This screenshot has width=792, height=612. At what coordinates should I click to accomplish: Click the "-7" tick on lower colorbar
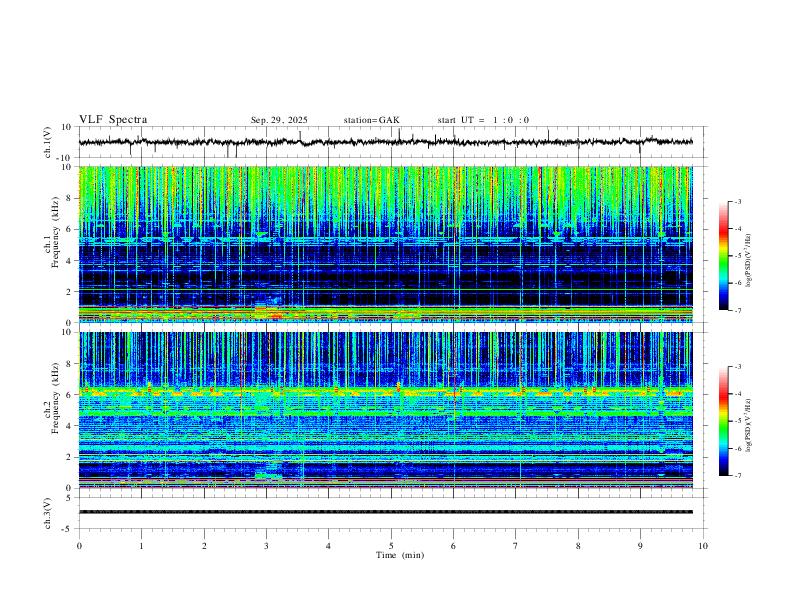coord(738,476)
